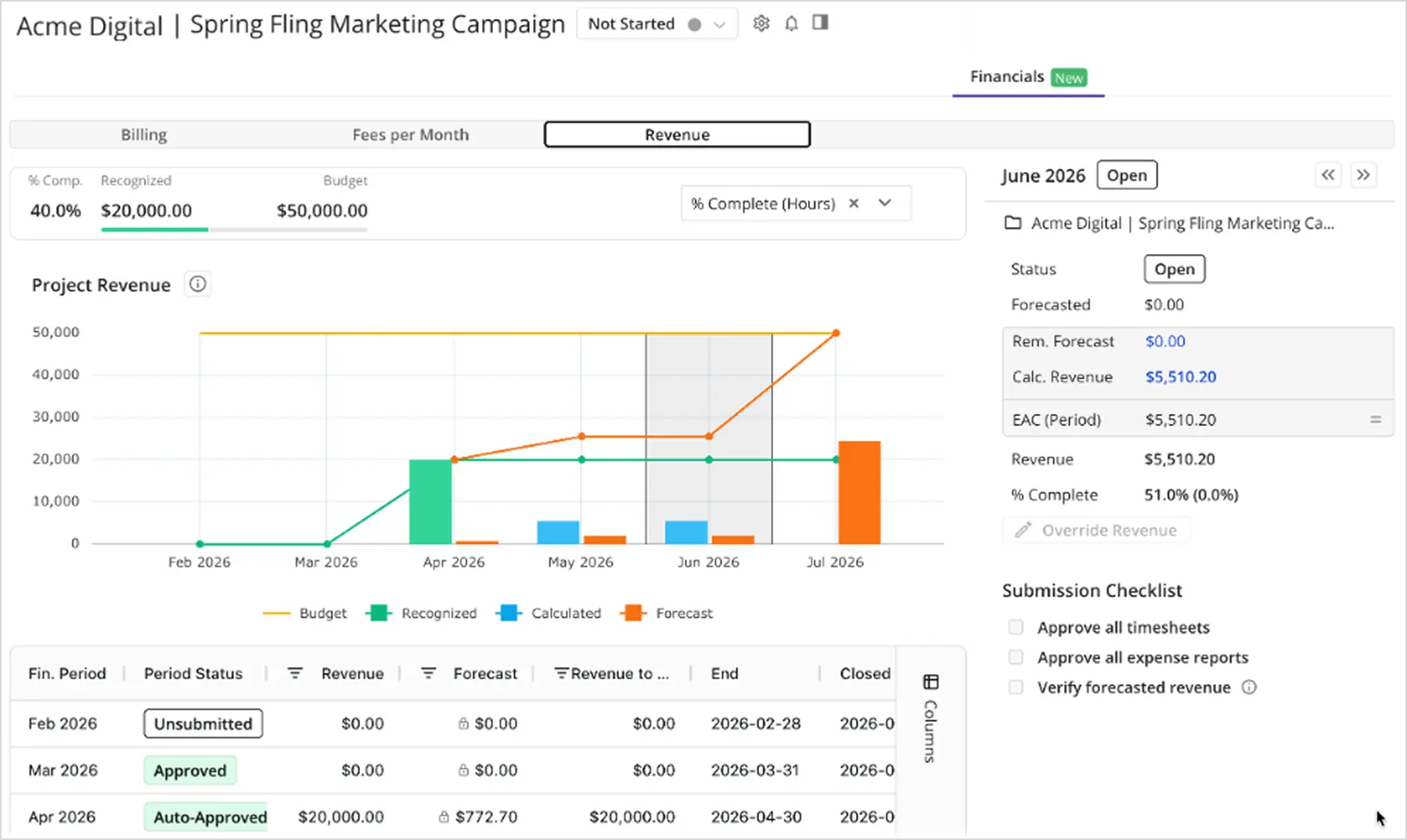Expand the % Complete (Hours) method dropdown
Screen dimensions: 1407x840
pyautogui.click(x=885, y=203)
